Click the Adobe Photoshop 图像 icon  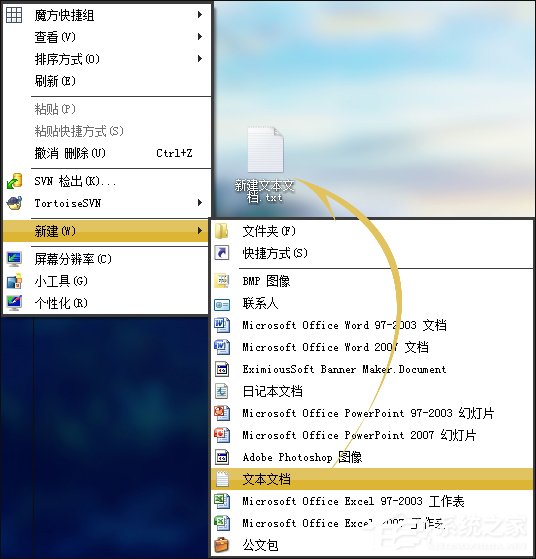222,457
